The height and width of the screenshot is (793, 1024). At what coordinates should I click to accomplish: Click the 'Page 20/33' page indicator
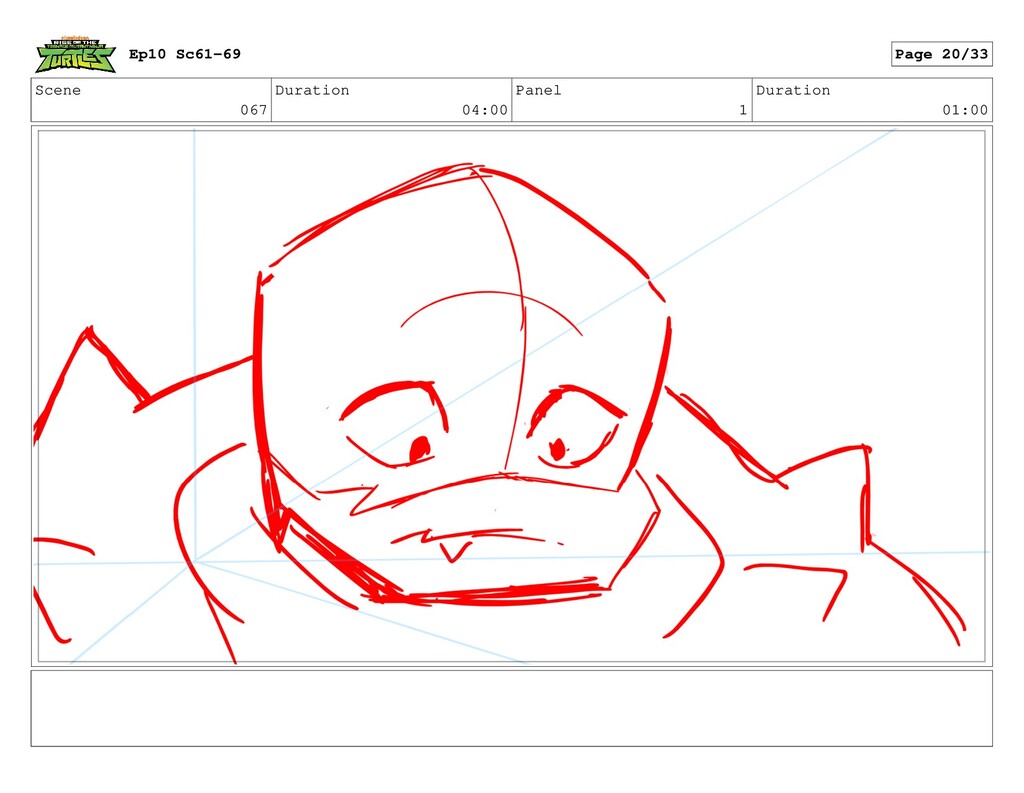pyautogui.click(x=941, y=54)
